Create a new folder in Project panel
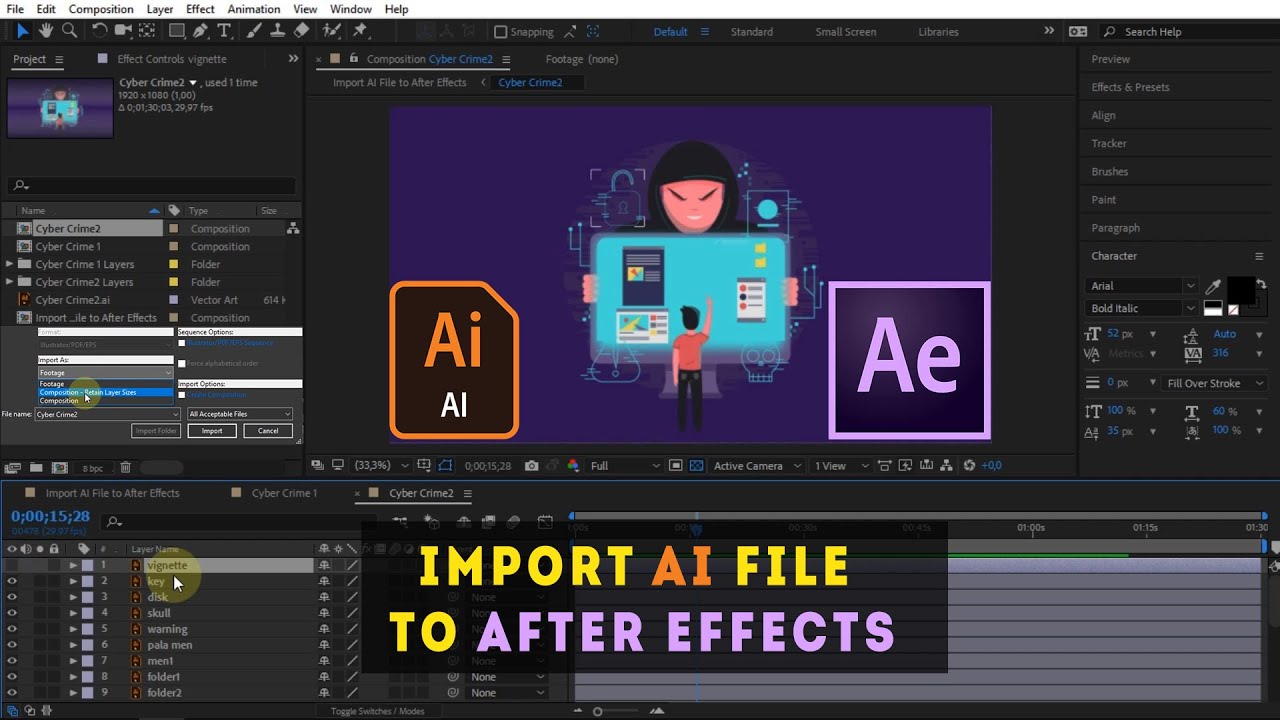This screenshot has height=720, width=1280. pos(36,467)
